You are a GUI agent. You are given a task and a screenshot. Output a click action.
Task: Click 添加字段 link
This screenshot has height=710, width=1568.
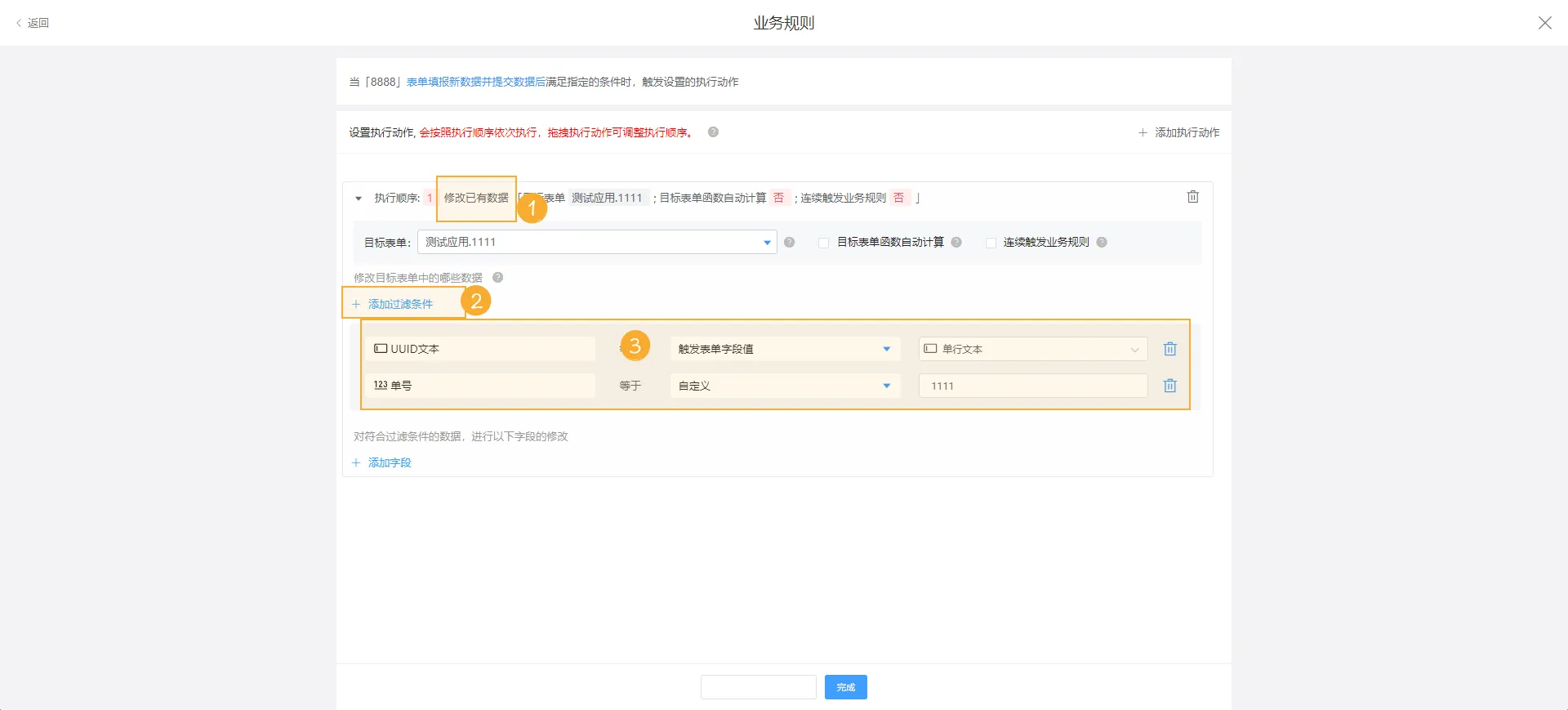coord(389,462)
